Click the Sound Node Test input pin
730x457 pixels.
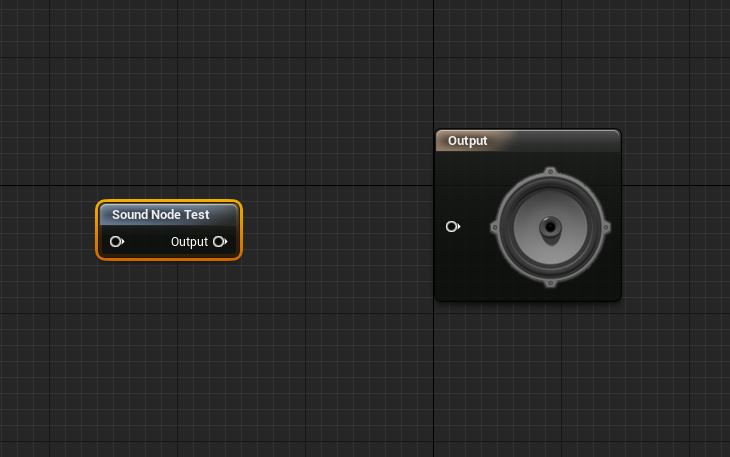(116, 242)
